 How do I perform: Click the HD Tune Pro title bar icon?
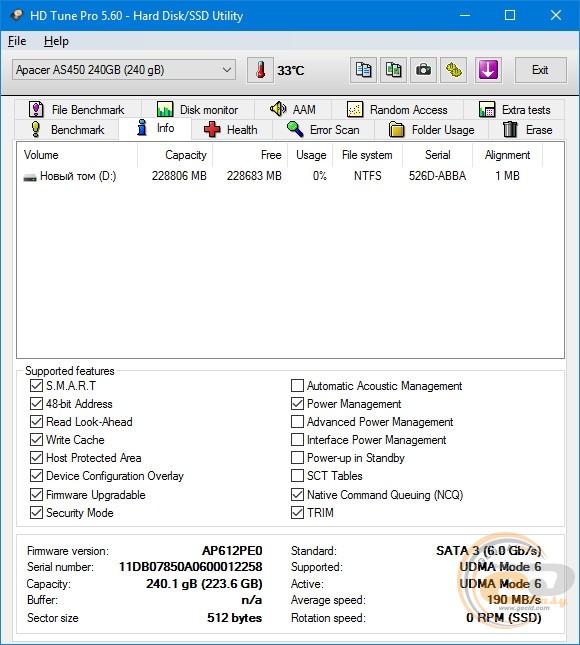pos(17,15)
